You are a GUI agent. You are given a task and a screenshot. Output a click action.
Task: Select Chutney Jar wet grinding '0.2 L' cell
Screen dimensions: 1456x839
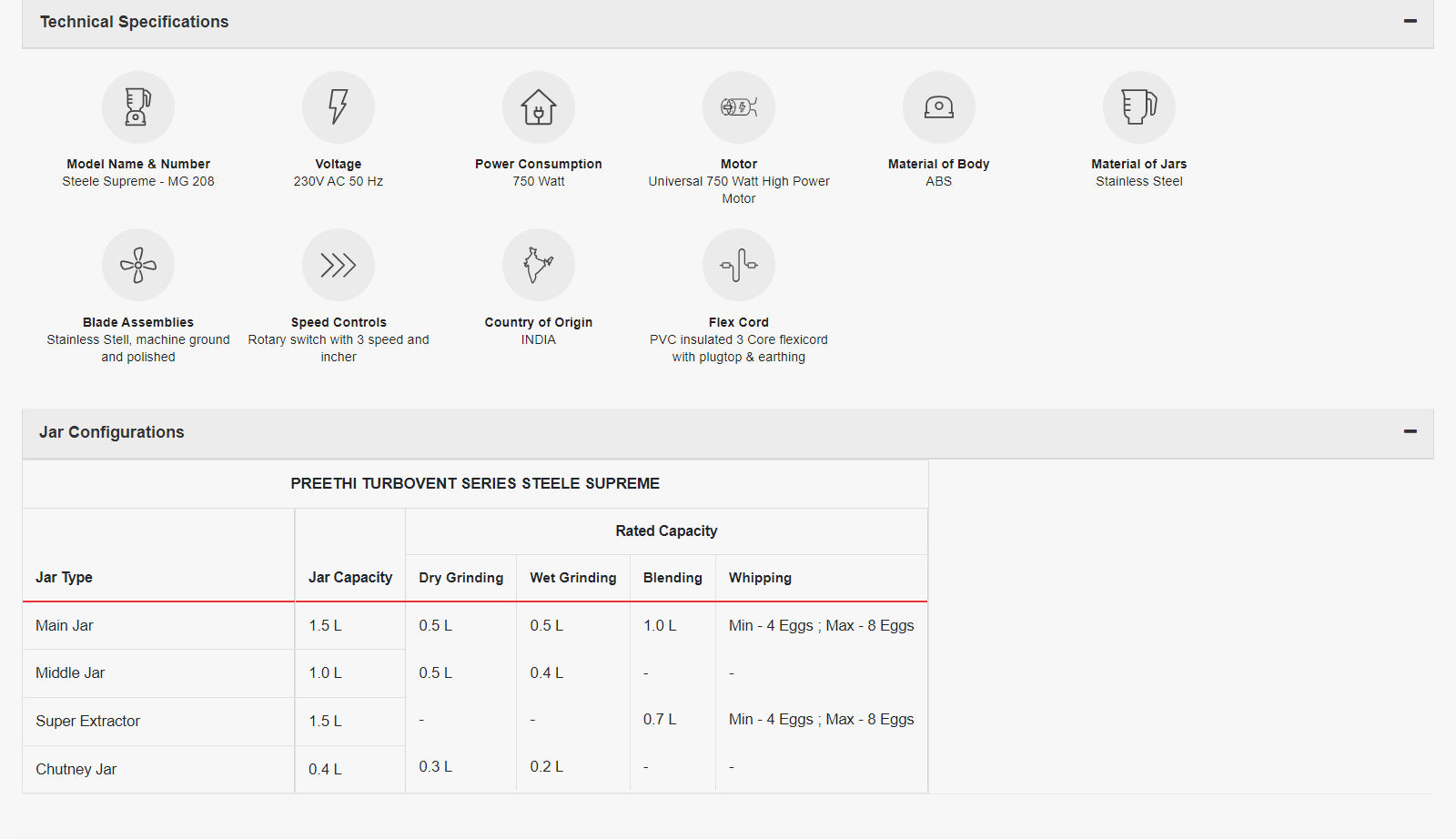[x=547, y=766]
